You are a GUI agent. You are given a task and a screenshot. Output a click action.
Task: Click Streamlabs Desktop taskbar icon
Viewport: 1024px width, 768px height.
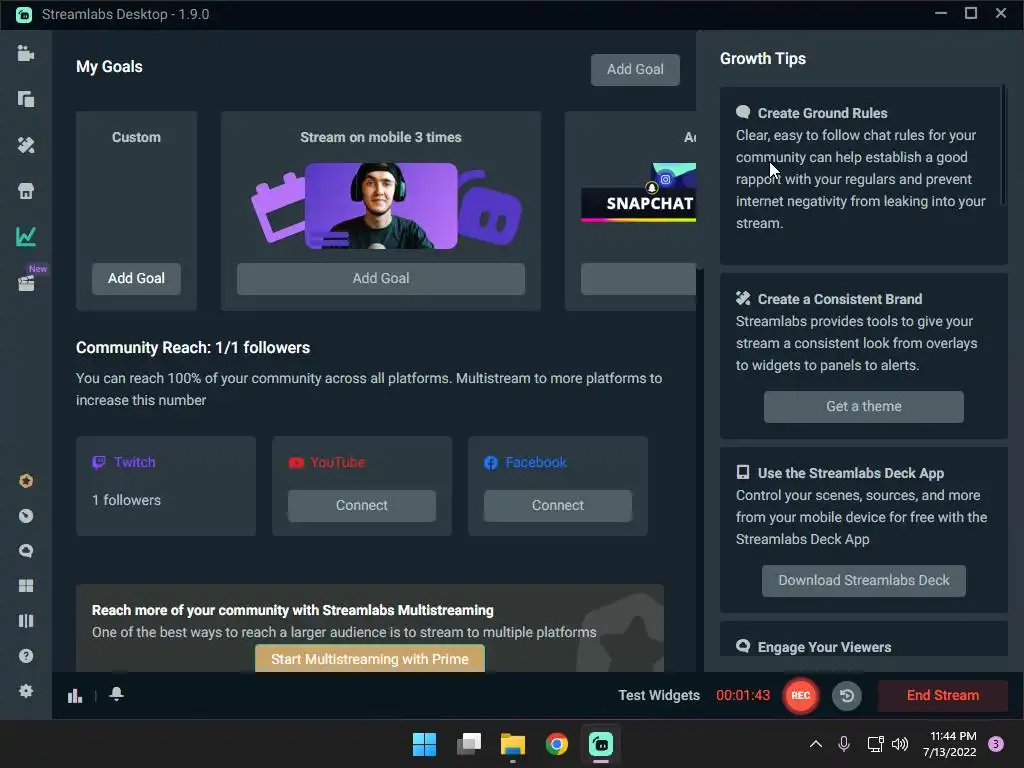click(601, 744)
